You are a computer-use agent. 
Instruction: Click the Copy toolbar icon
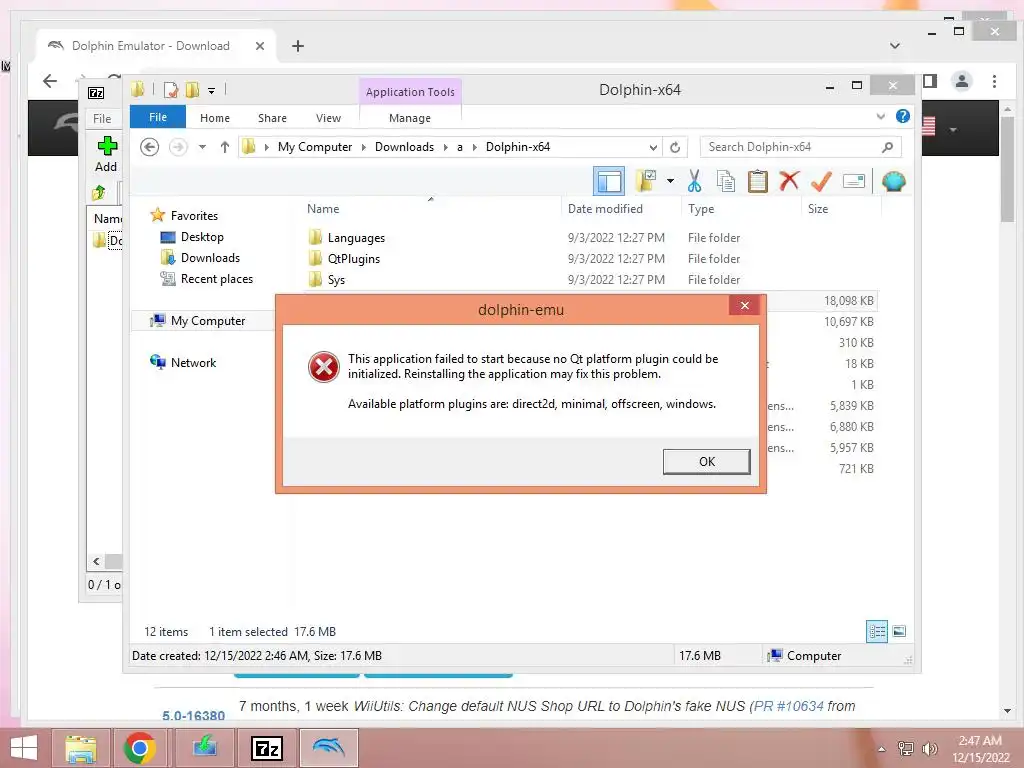pyautogui.click(x=726, y=181)
